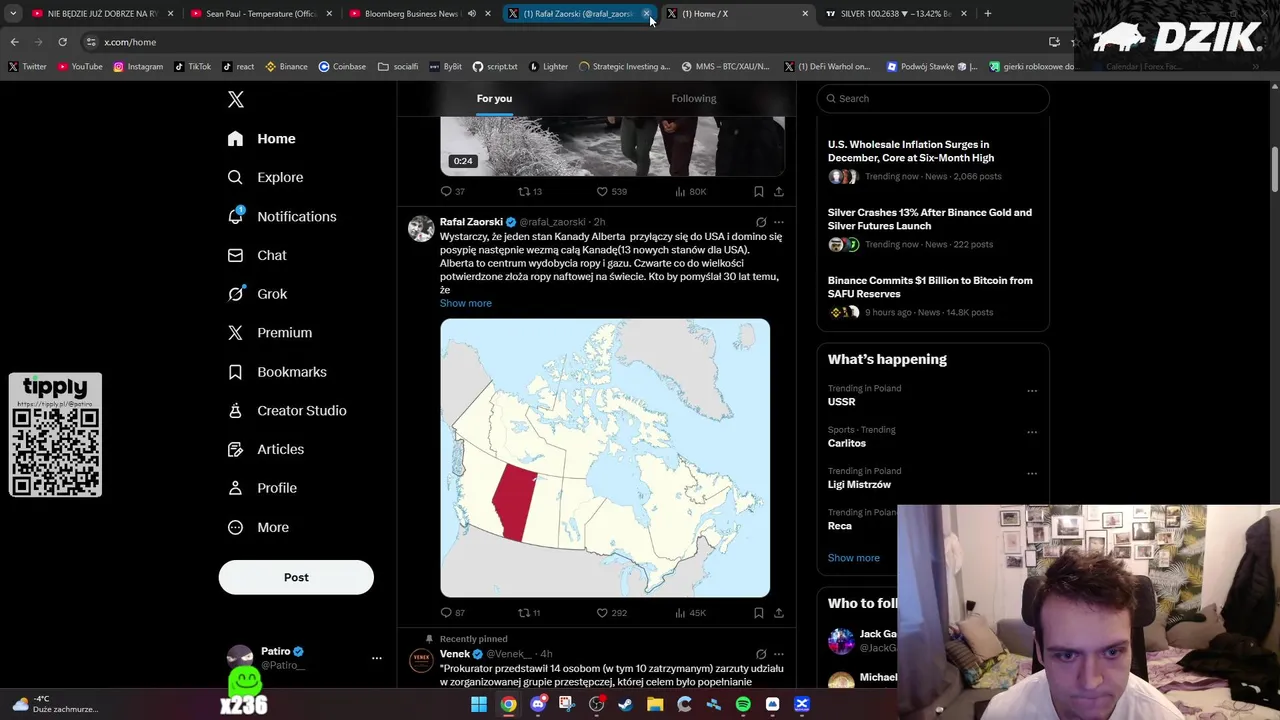View analytics showing 45K views
The image size is (1280, 720).
pos(691,613)
